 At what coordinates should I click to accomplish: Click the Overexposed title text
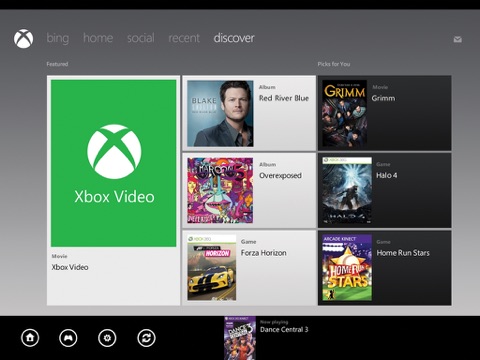click(x=280, y=176)
